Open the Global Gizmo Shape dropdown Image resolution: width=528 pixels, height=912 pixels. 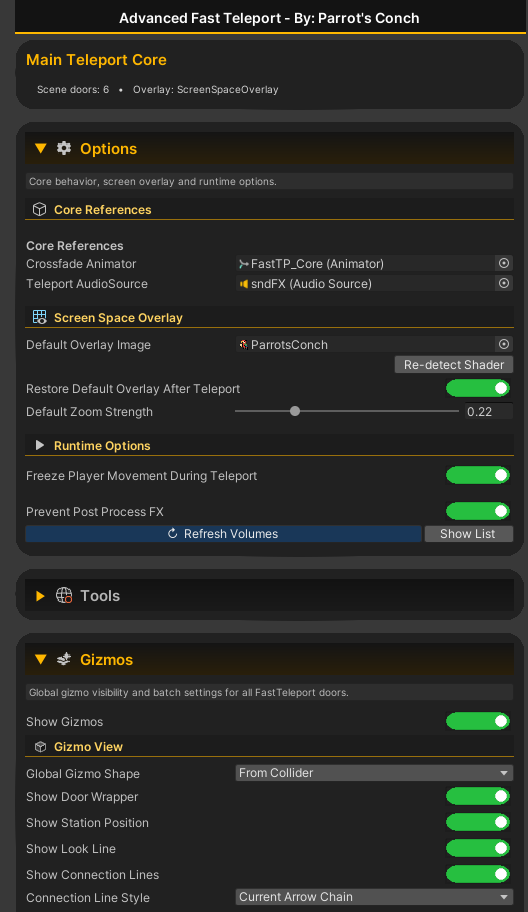(x=374, y=773)
